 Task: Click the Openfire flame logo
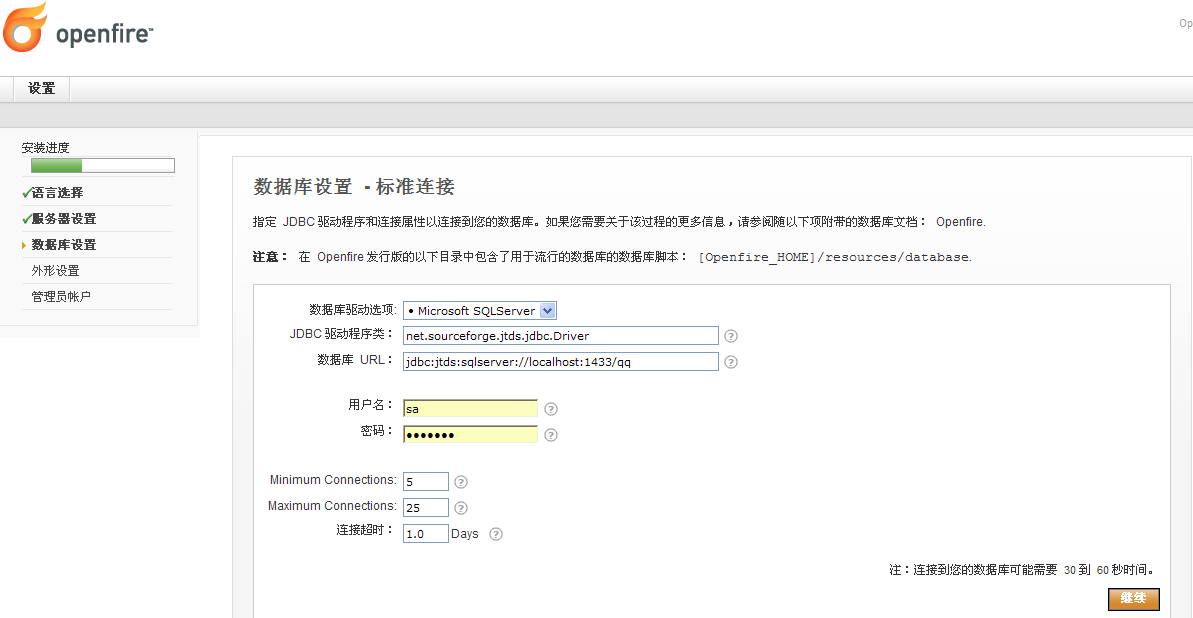click(27, 27)
